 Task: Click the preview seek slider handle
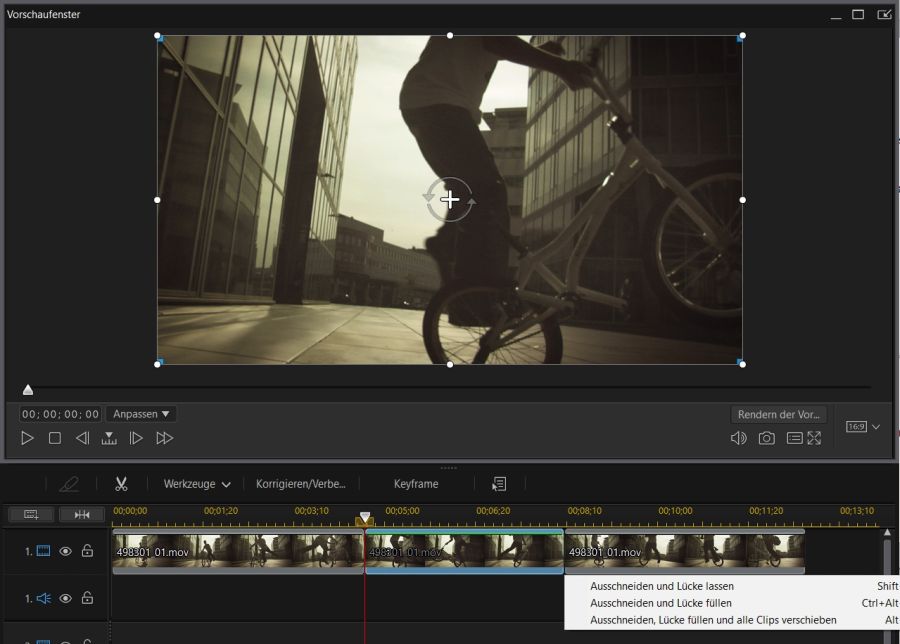click(x=28, y=390)
